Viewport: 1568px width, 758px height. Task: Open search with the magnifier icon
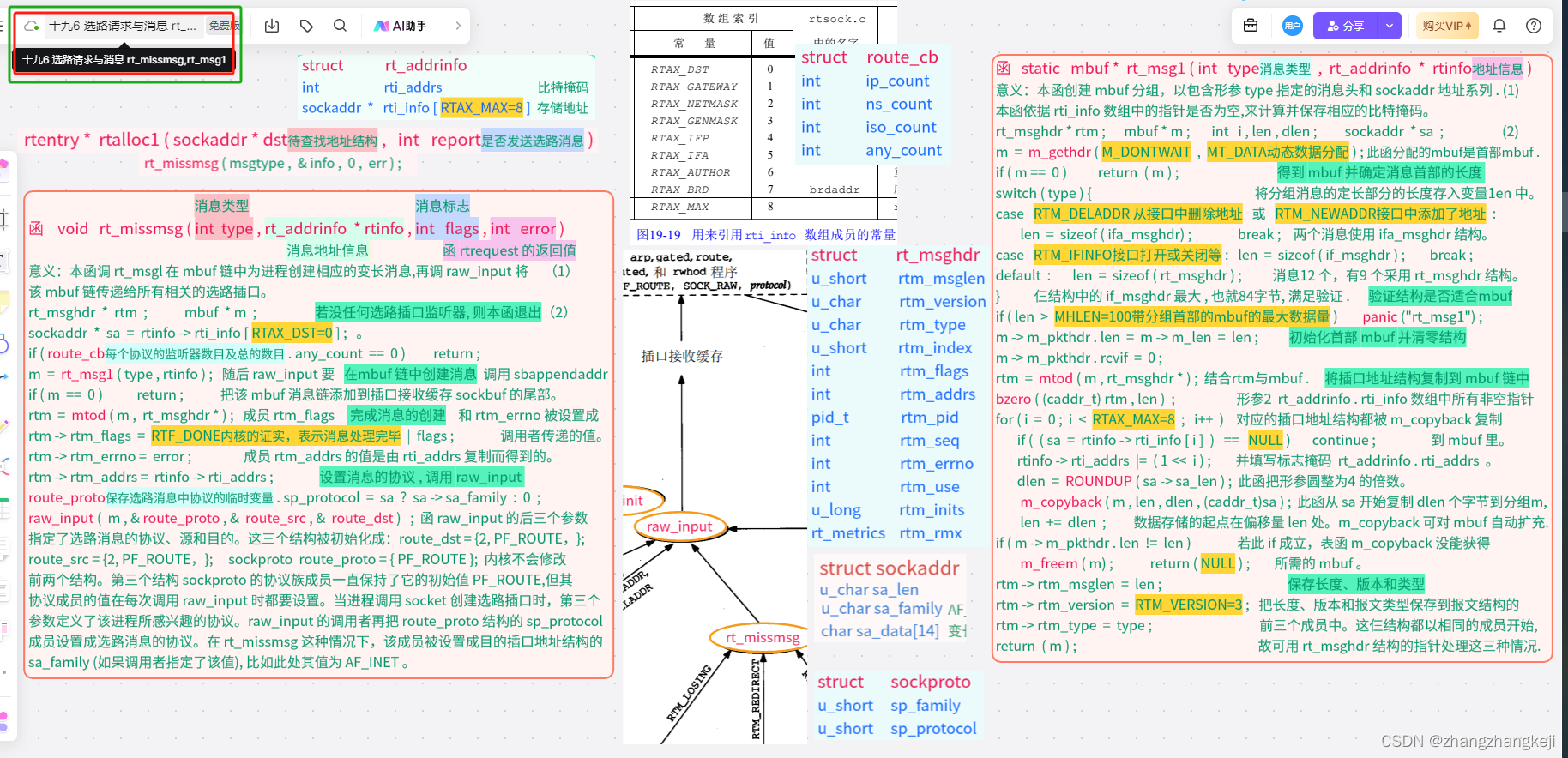click(x=340, y=26)
